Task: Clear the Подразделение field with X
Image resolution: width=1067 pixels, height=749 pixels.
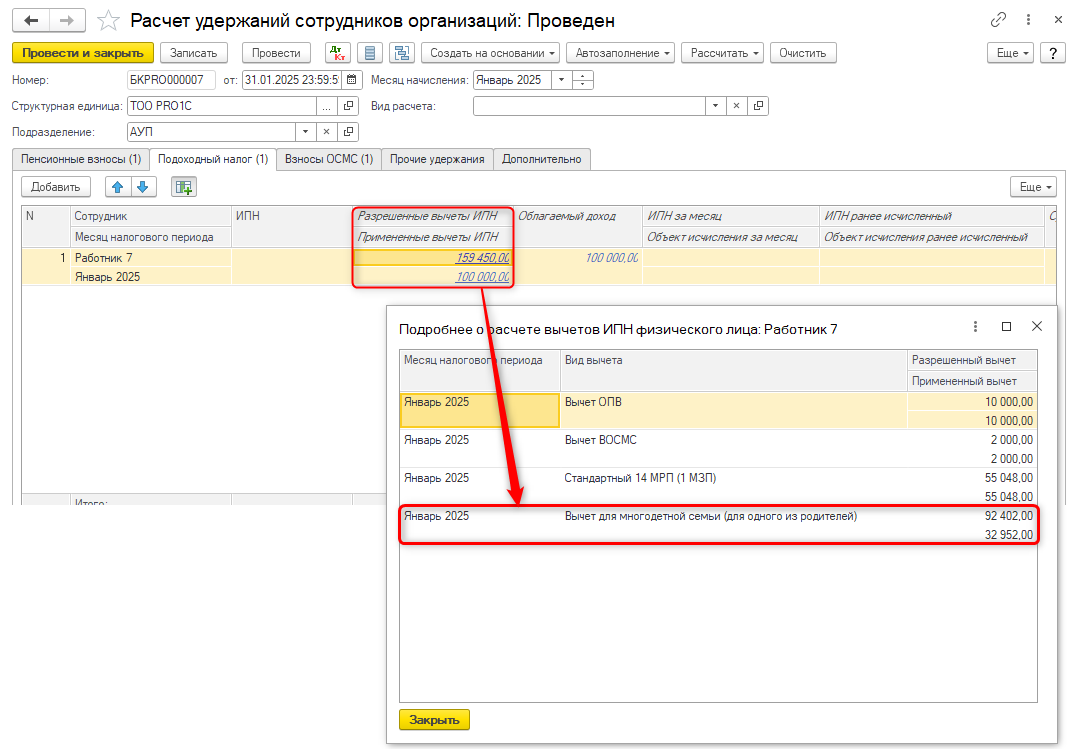Action: coord(327,132)
